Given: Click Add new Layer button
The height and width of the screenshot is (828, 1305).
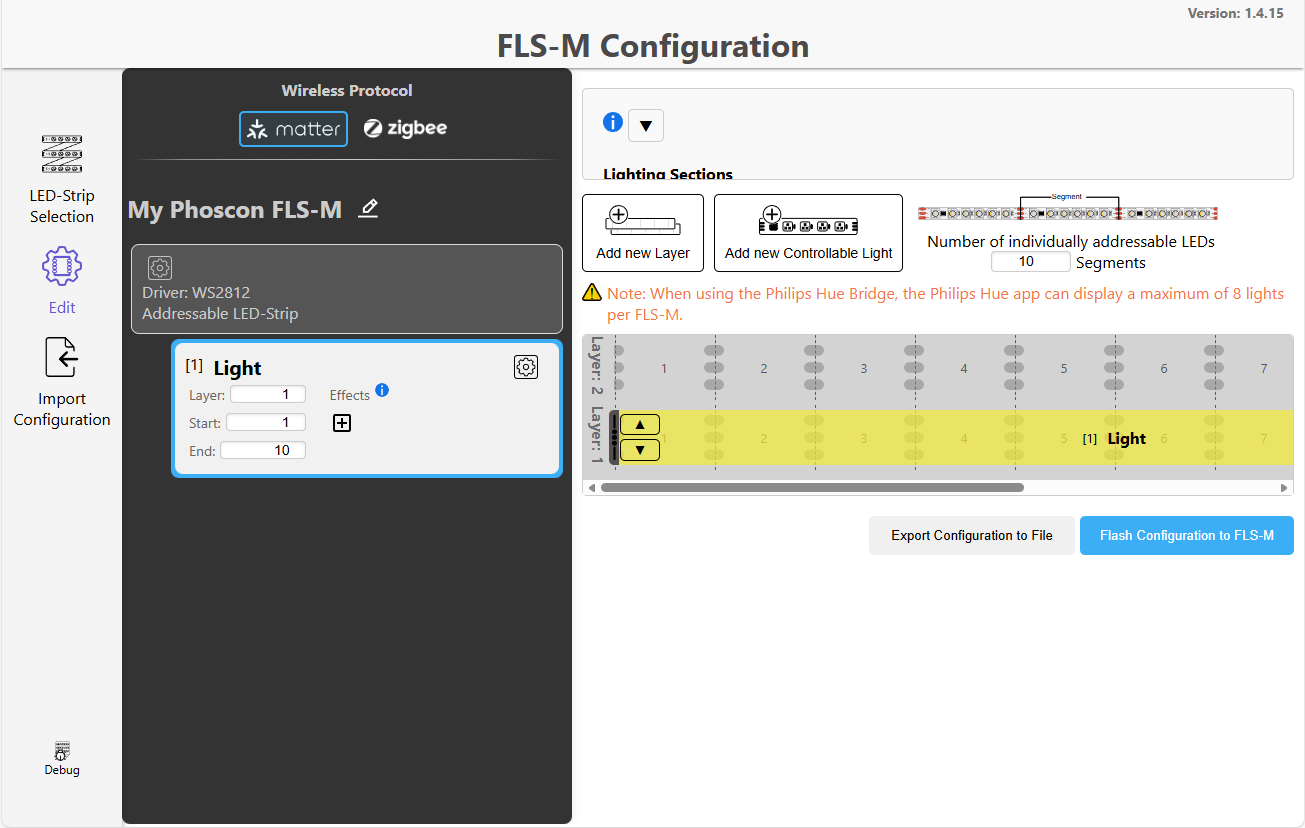Looking at the screenshot, I should pyautogui.click(x=643, y=233).
